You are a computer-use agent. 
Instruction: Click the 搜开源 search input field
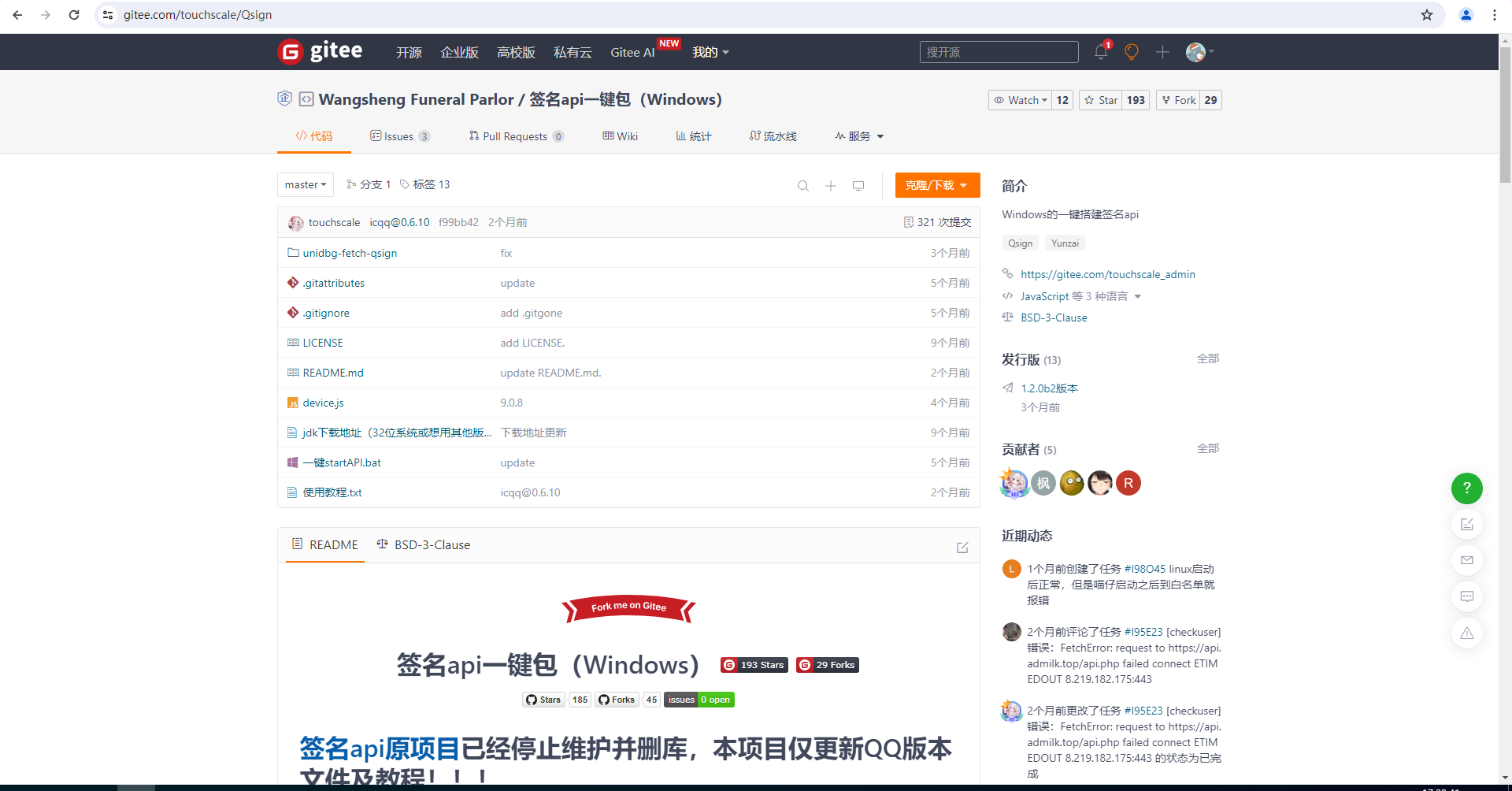999,52
